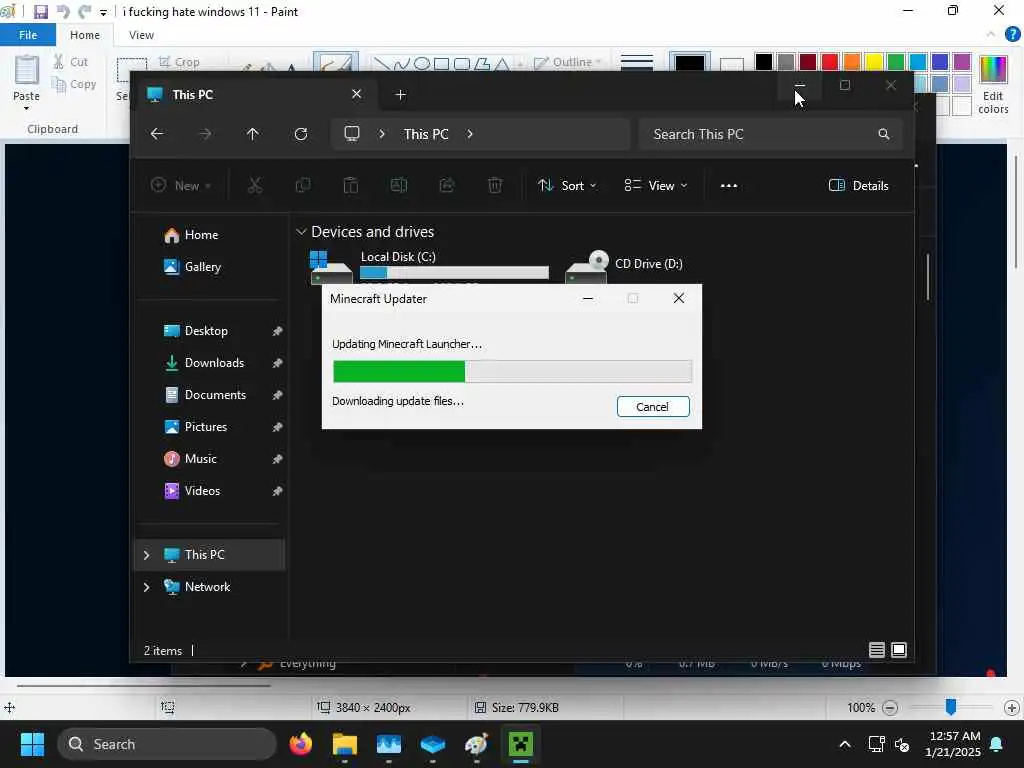
Task: Click the This PC breadcrumb in the address bar
Action: pyautogui.click(x=426, y=135)
